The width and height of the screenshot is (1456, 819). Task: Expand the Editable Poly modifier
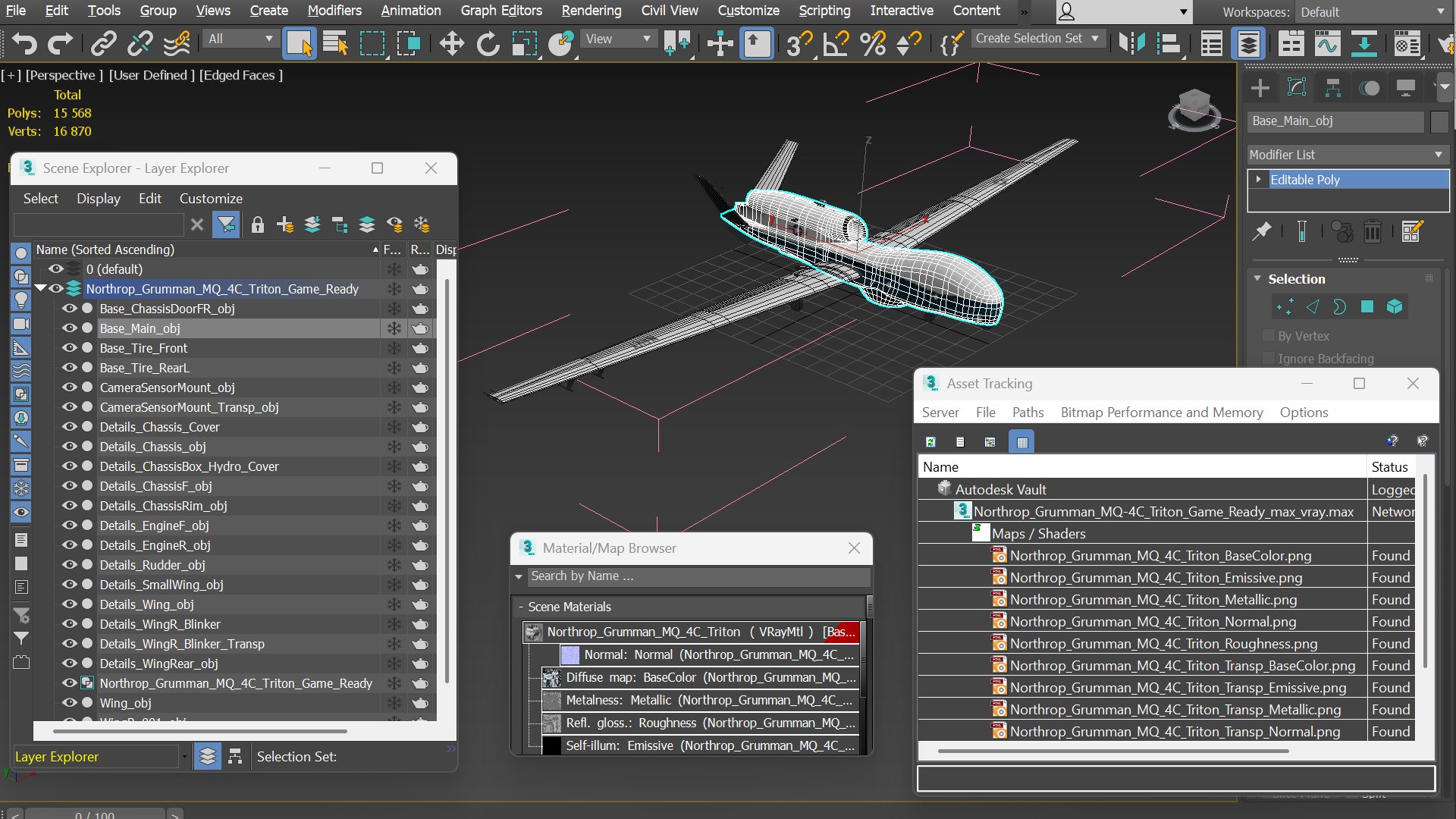pos(1258,180)
